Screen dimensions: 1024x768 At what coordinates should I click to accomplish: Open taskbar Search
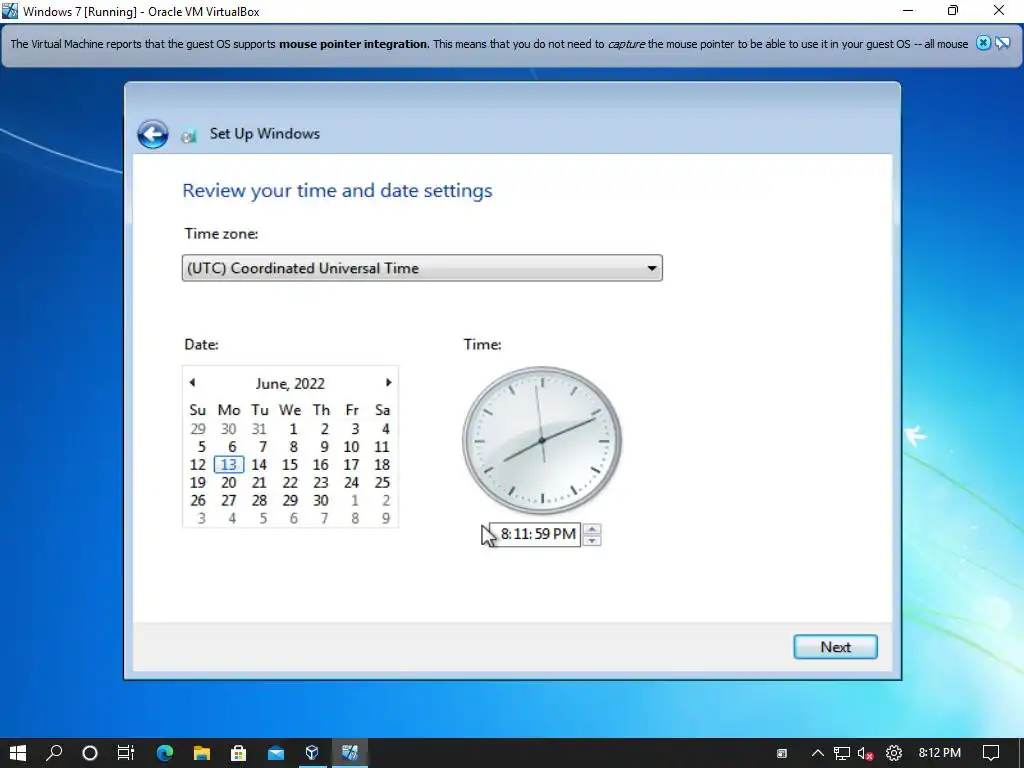pos(54,753)
